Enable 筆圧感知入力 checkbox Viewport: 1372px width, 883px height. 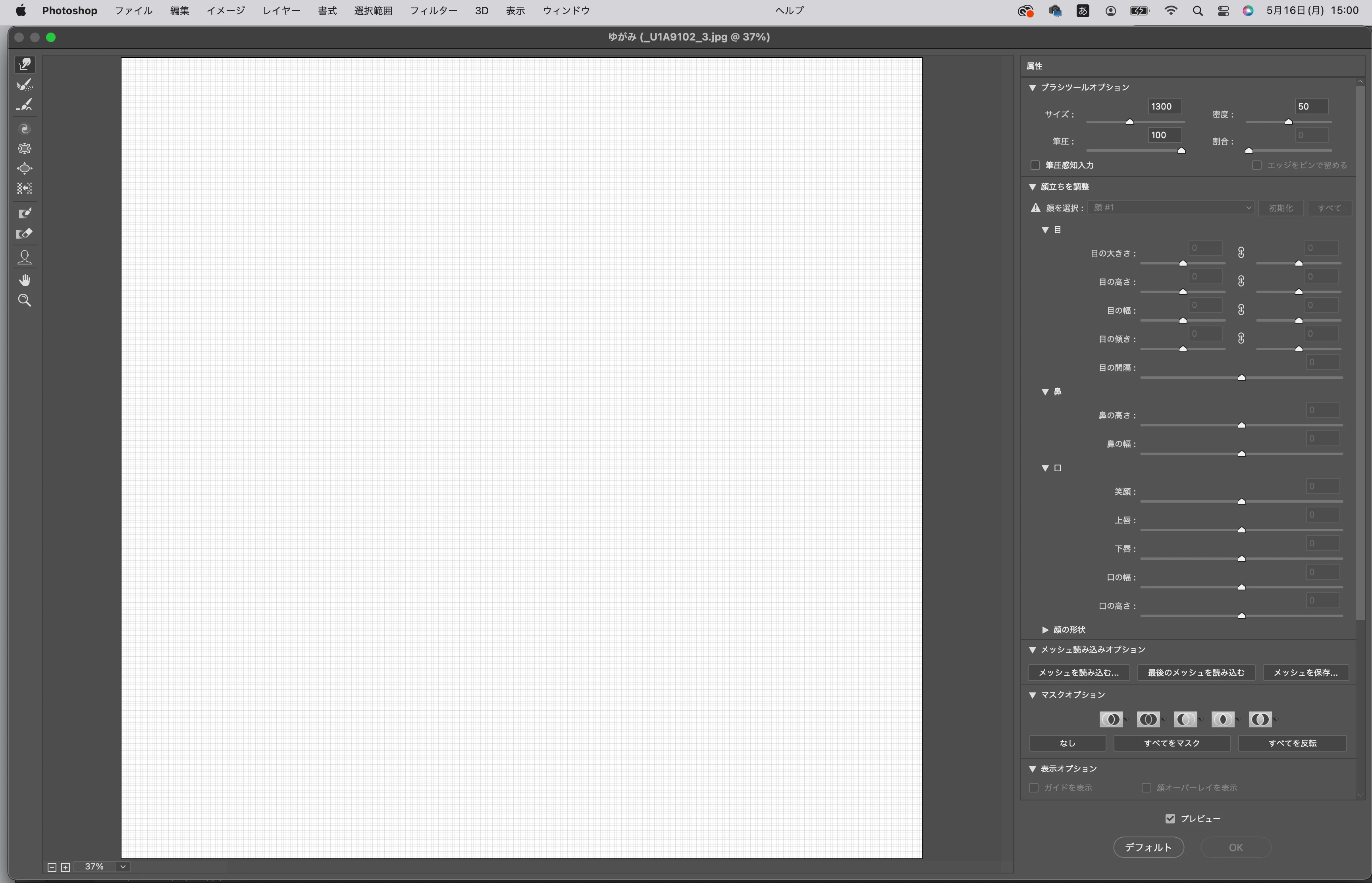(x=1035, y=165)
